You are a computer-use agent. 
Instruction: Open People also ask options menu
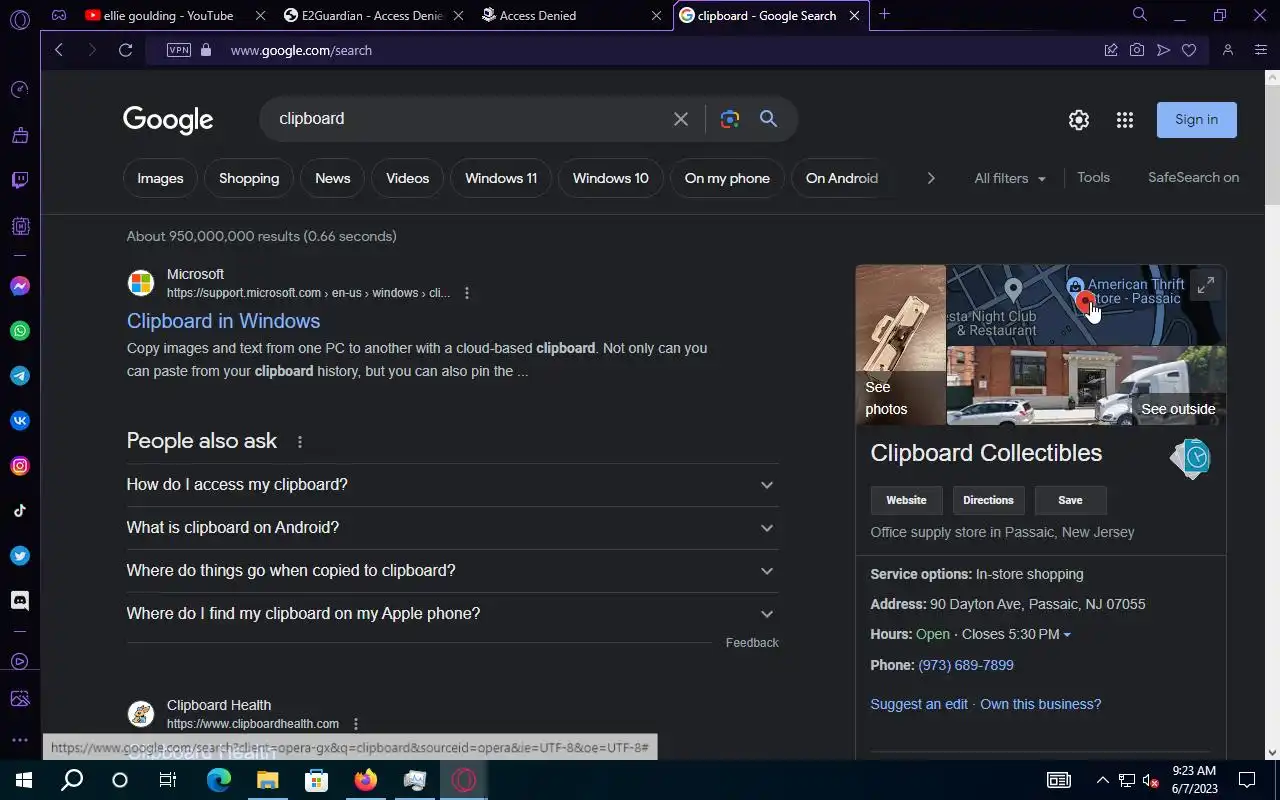[299, 442]
